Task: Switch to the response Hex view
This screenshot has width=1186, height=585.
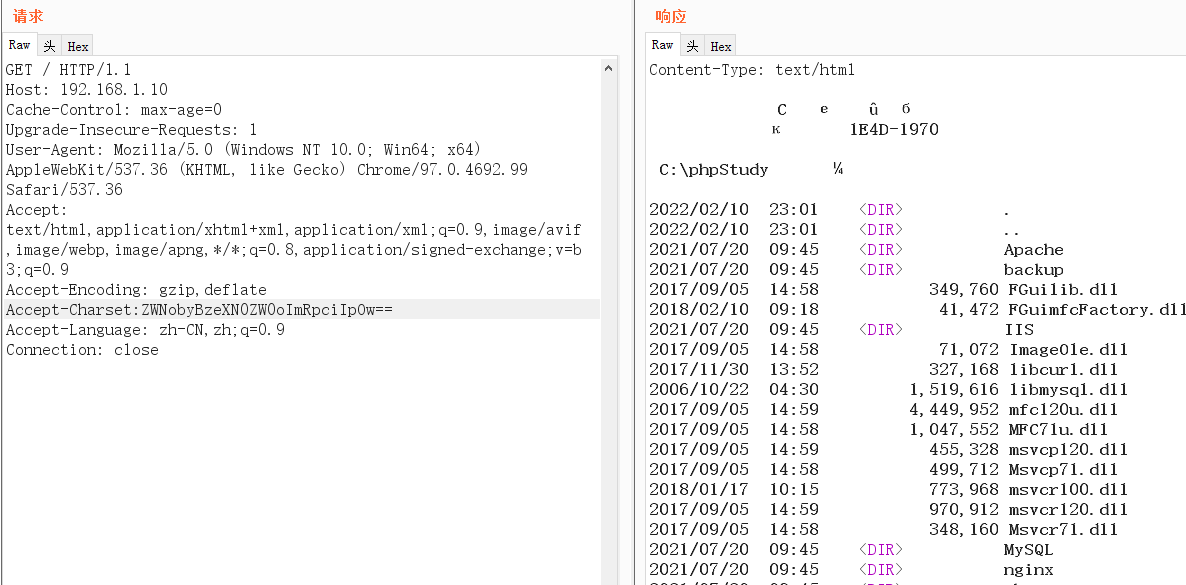Action: (x=720, y=44)
